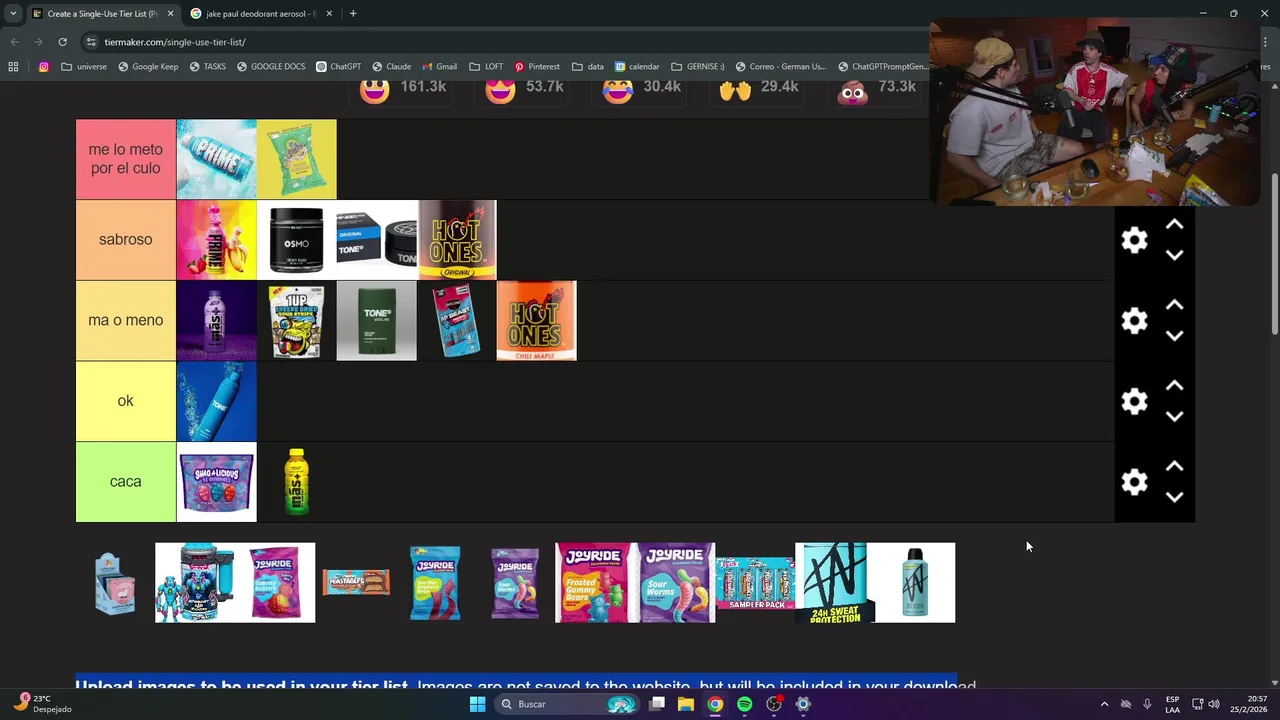
Task: Move ma o meno row down
Action: pos(1175,336)
